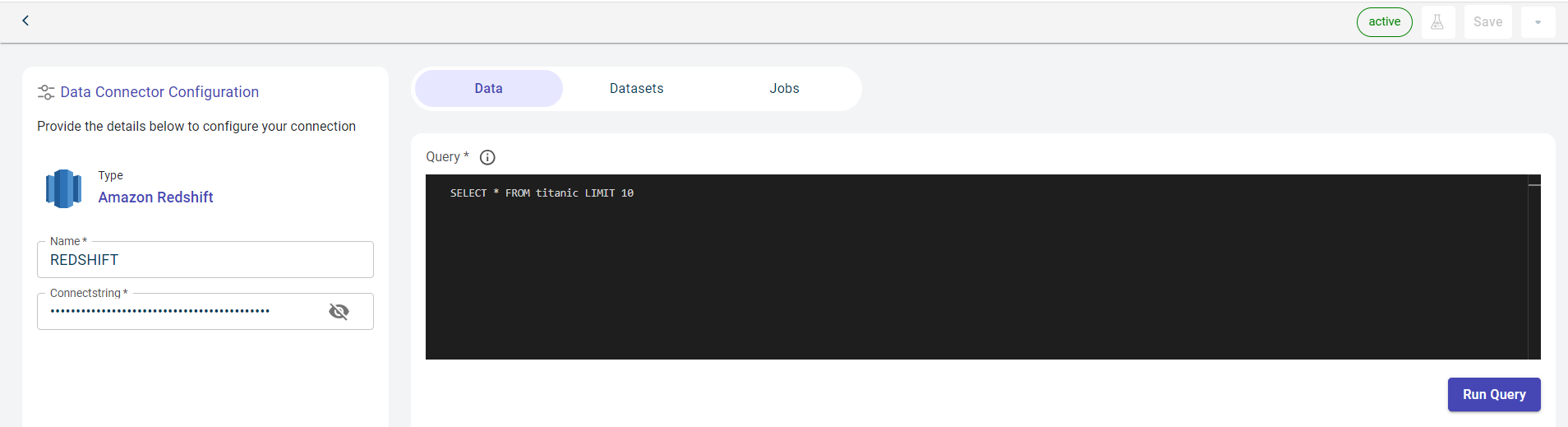This screenshot has width=1568, height=427.
Task: Click the sliders configuration icon
Action: 46,92
